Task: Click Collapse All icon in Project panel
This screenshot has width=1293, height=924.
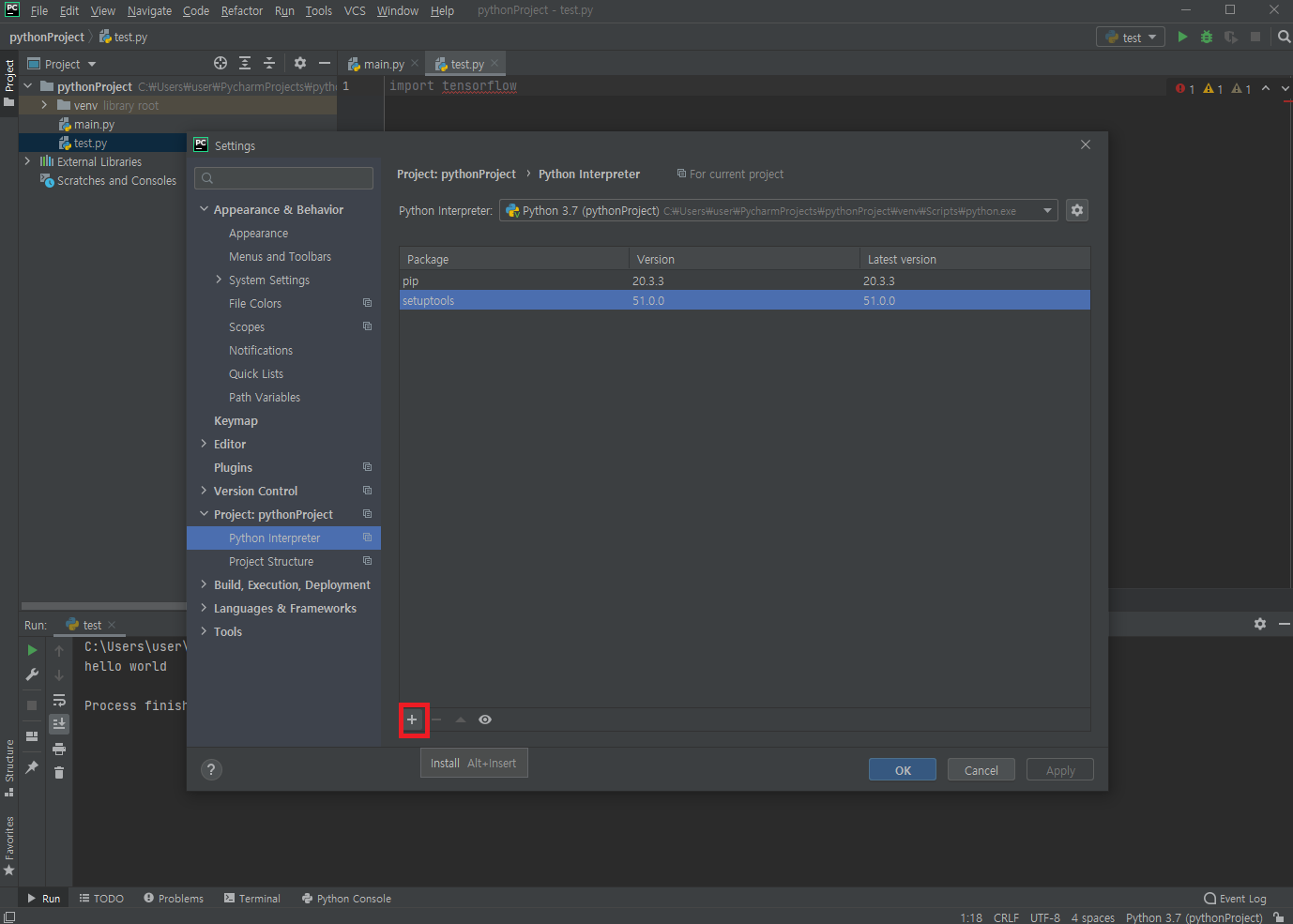Action: pyautogui.click(x=269, y=63)
